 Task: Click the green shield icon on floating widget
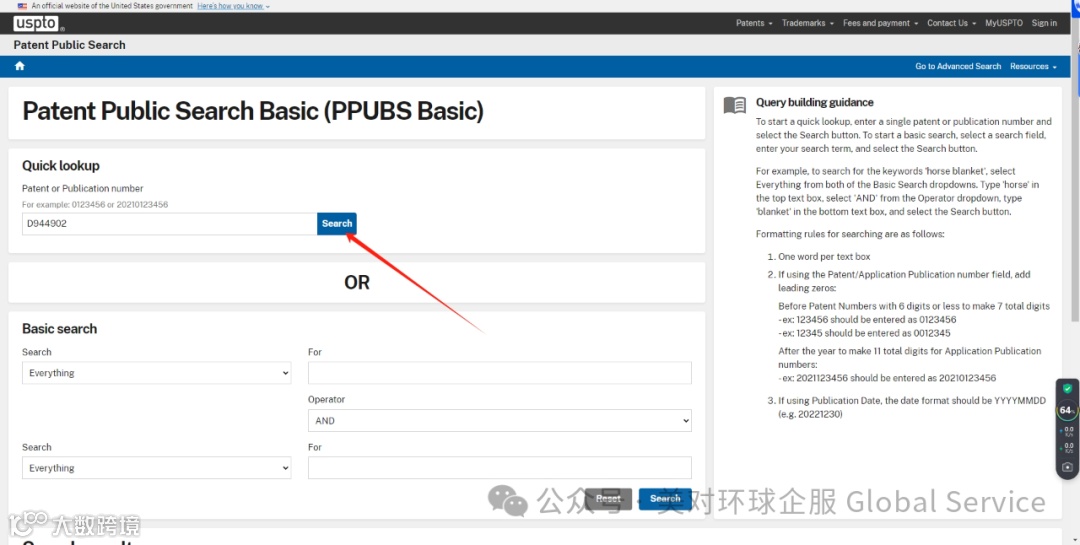pyautogui.click(x=1067, y=389)
